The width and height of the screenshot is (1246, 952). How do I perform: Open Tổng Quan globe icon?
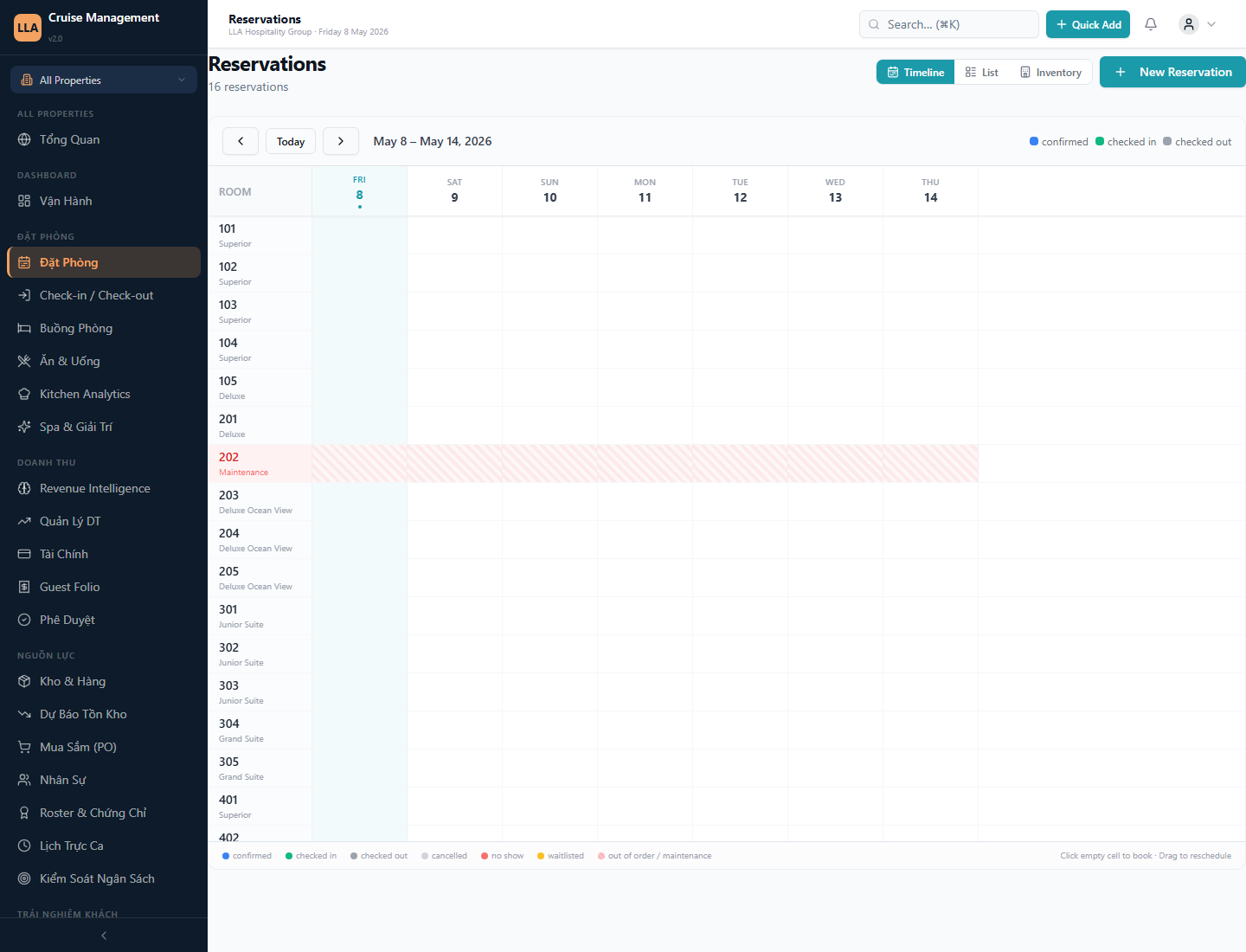point(24,139)
